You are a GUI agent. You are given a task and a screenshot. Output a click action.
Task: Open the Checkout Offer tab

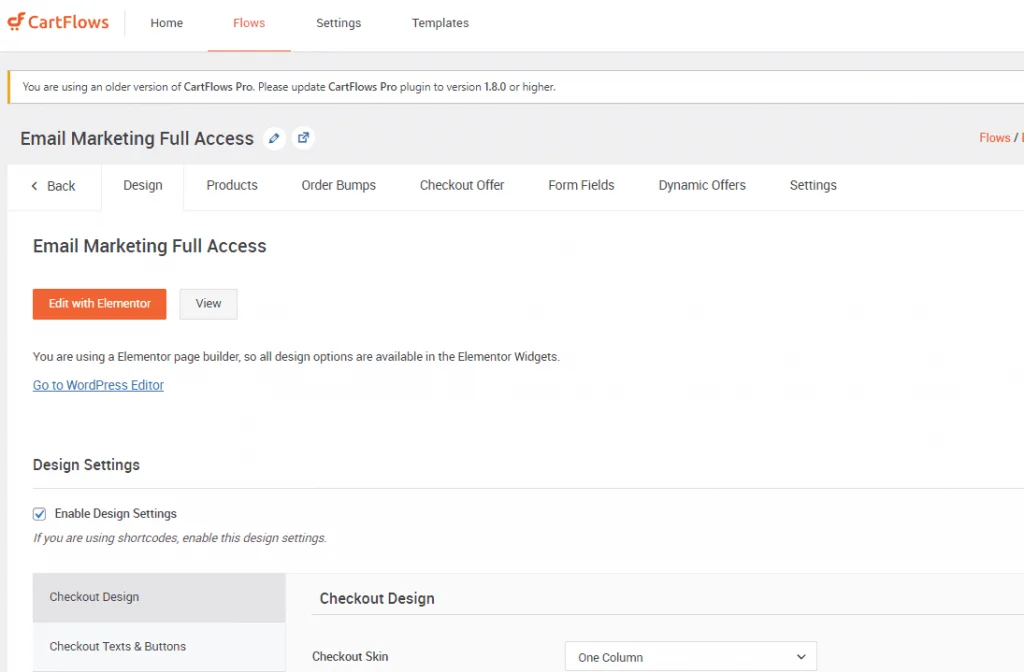462,185
